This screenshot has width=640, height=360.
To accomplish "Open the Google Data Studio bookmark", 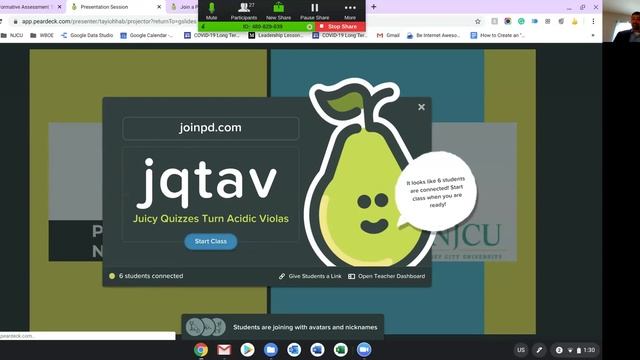I will 87,36.
